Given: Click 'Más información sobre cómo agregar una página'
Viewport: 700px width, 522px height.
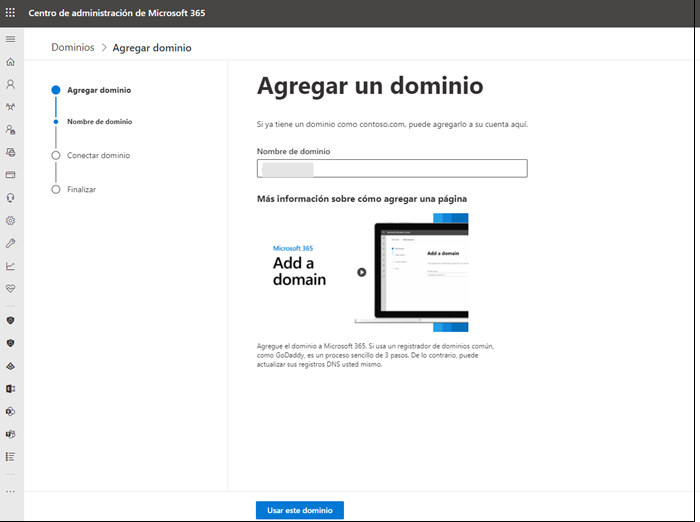Looking at the screenshot, I should 362,199.
